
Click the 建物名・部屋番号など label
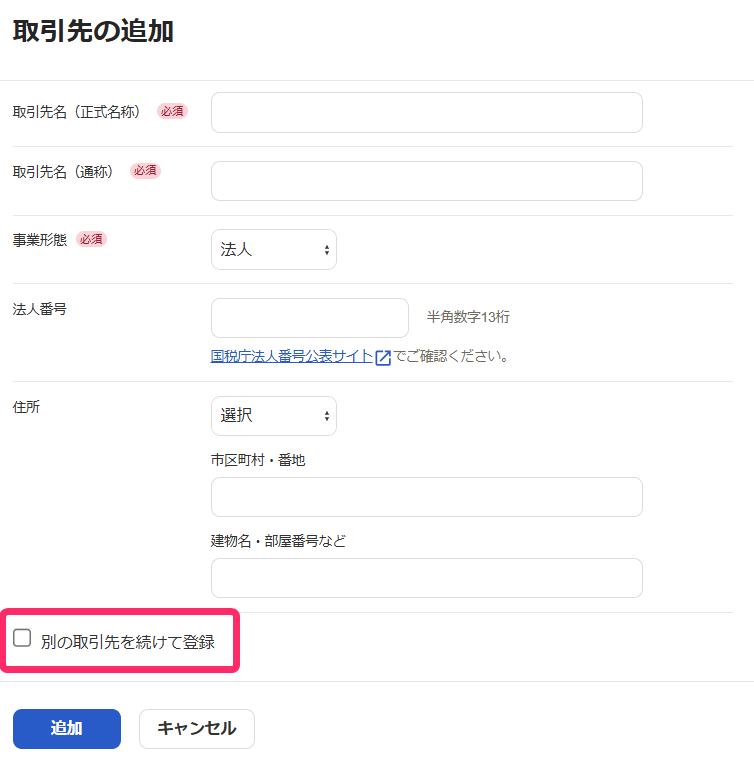pos(278,541)
